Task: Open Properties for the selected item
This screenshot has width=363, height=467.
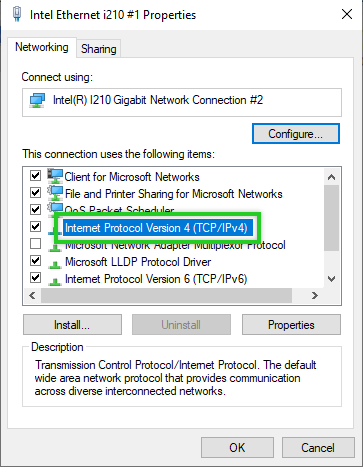Action: [291, 325]
